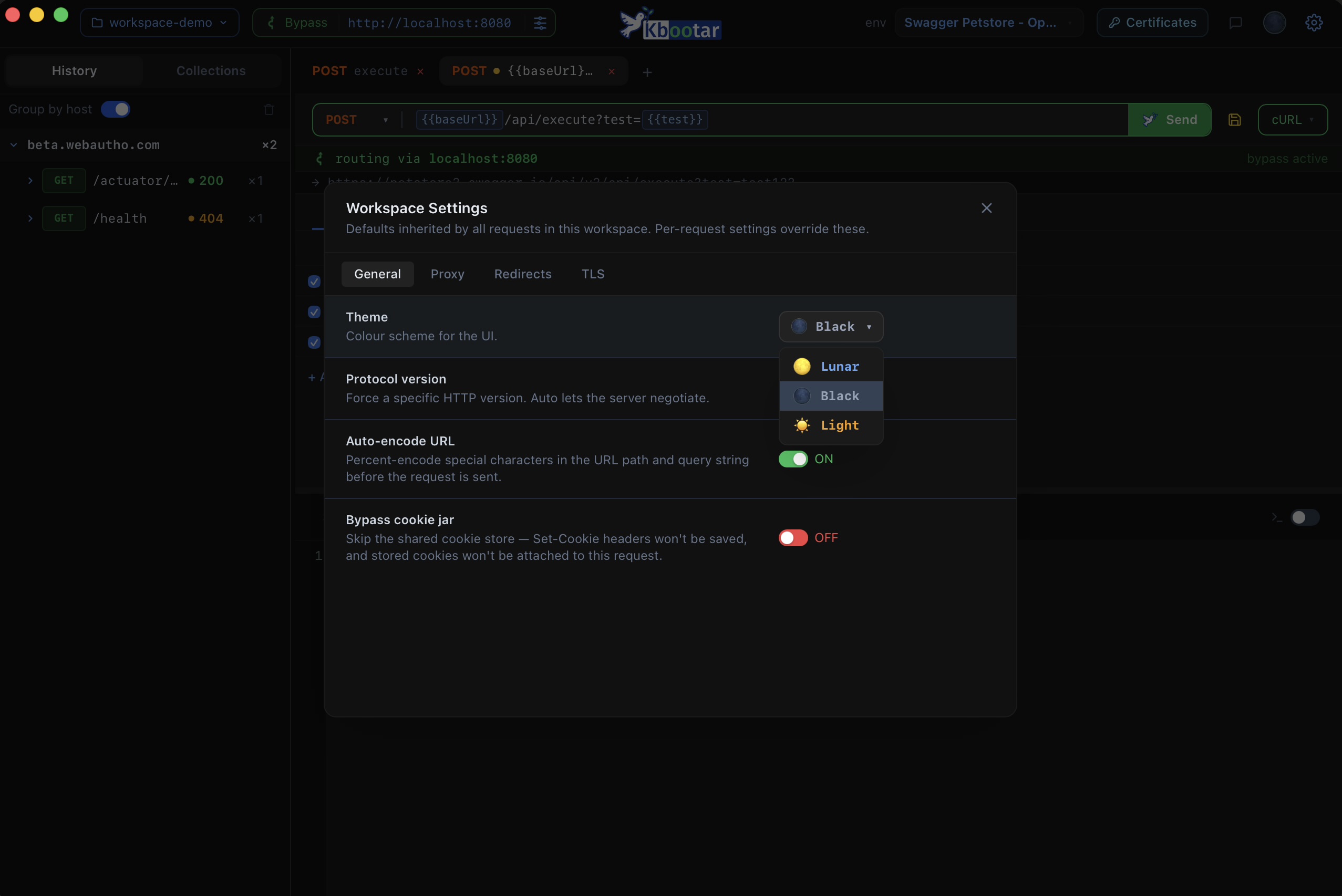Open the Theme dropdown showing Black
The image size is (1342, 896).
pos(830,326)
